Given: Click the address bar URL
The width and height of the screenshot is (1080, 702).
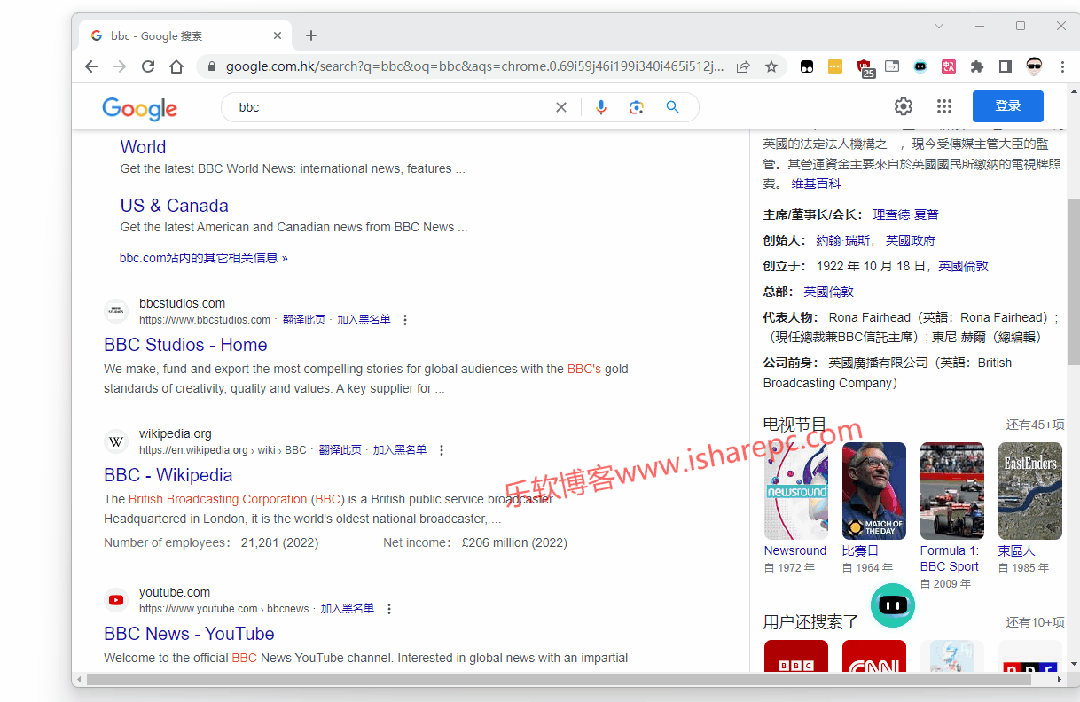Looking at the screenshot, I should tap(475, 67).
